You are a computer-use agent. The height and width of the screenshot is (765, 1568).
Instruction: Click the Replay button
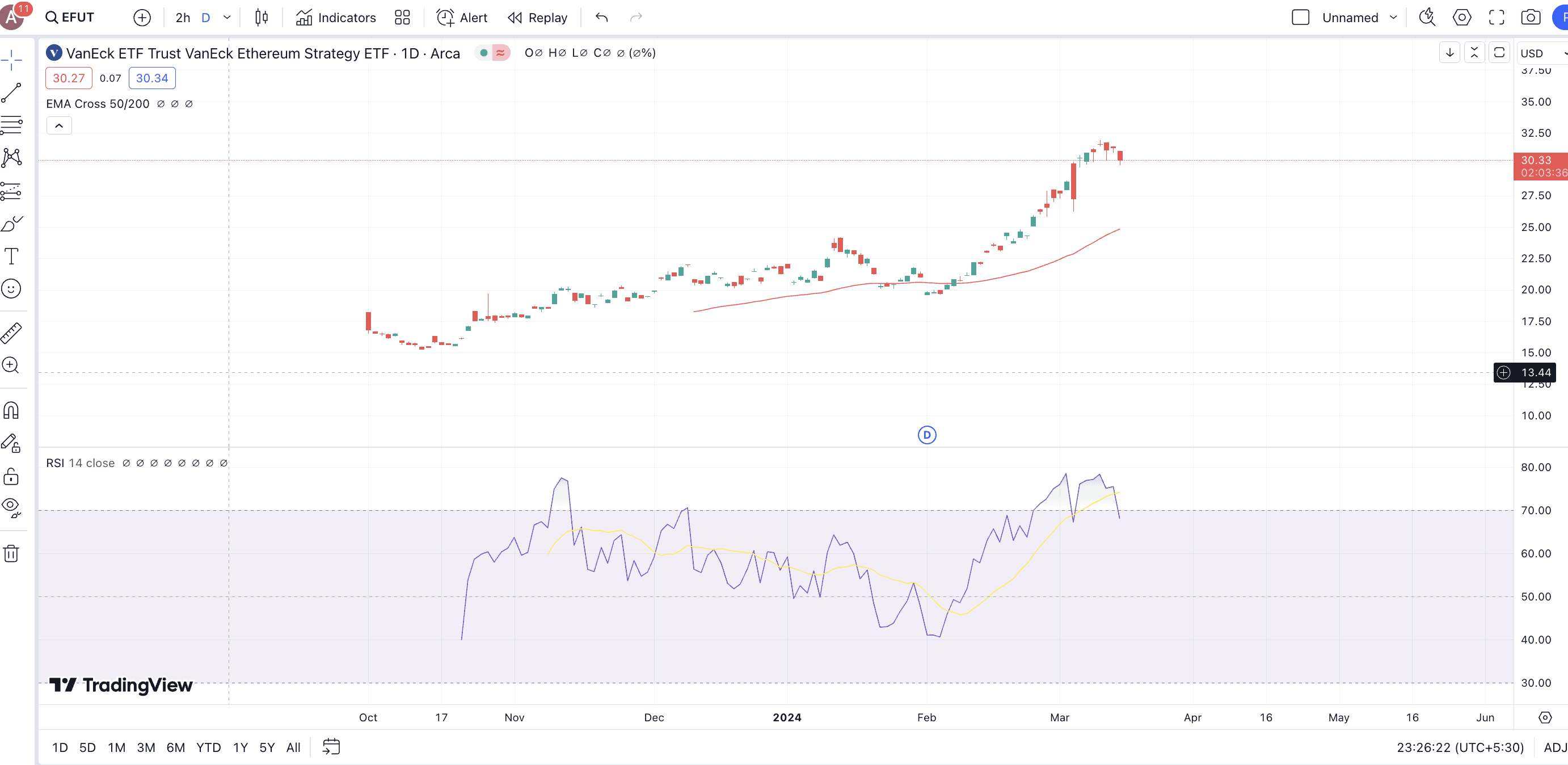tap(537, 18)
